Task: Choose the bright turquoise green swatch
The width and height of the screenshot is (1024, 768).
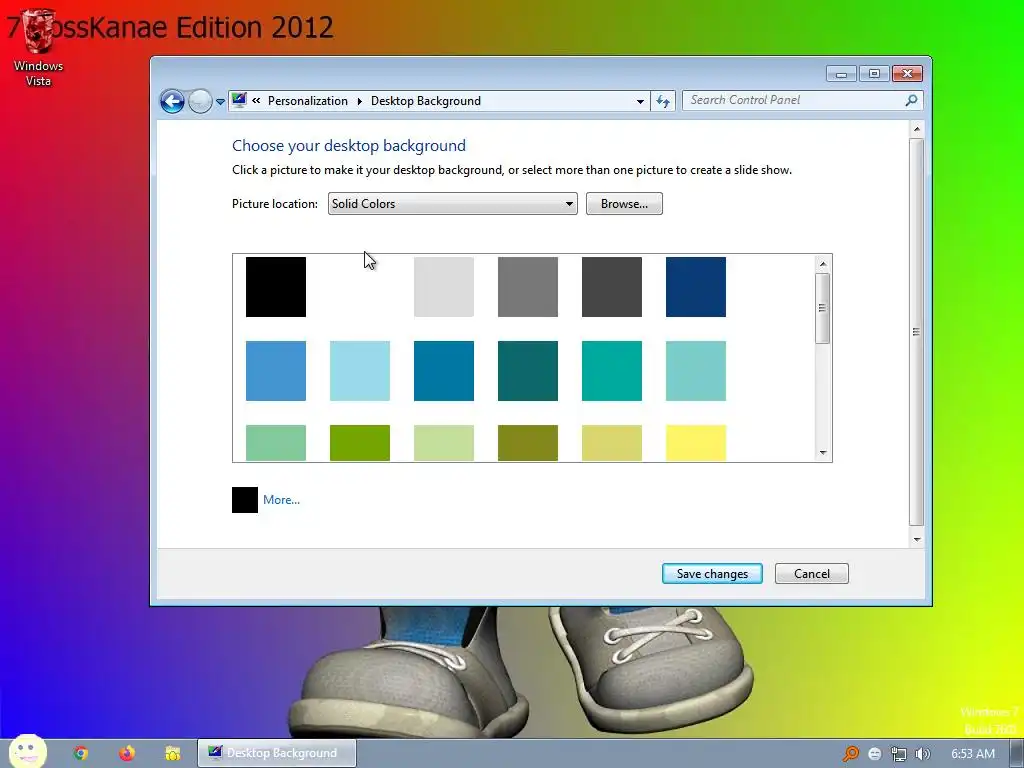Action: click(x=612, y=371)
